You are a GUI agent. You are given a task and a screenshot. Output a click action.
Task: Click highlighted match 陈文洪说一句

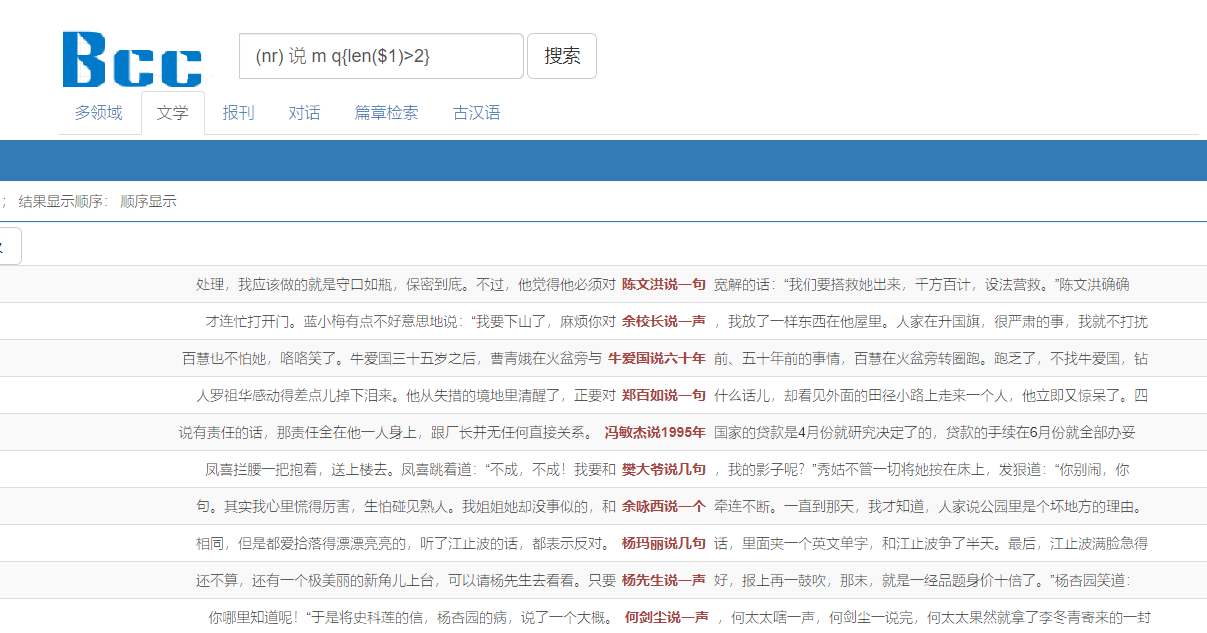pyautogui.click(x=663, y=285)
